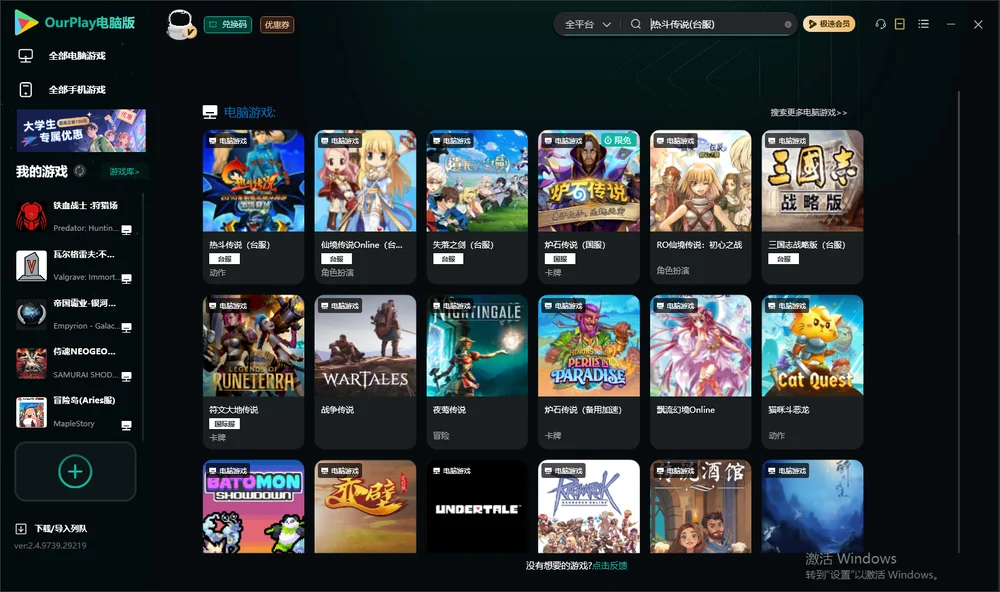Viewport: 1000px width, 592px height.
Task: Focus the search input field
Action: click(714, 24)
